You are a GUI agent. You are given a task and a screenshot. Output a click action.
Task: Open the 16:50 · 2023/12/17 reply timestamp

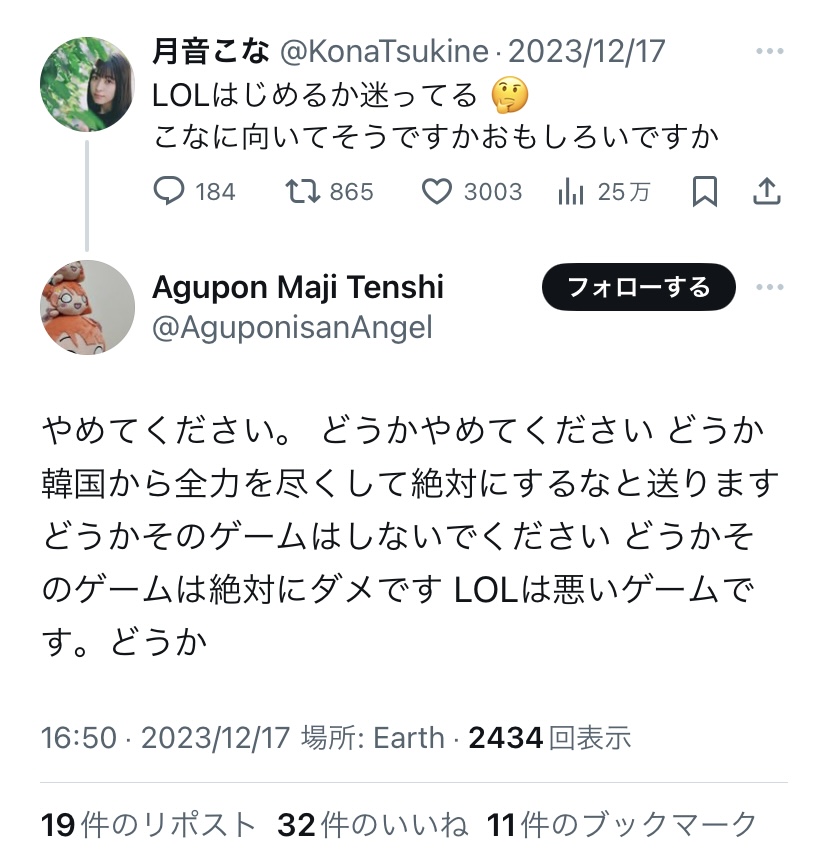(x=165, y=738)
